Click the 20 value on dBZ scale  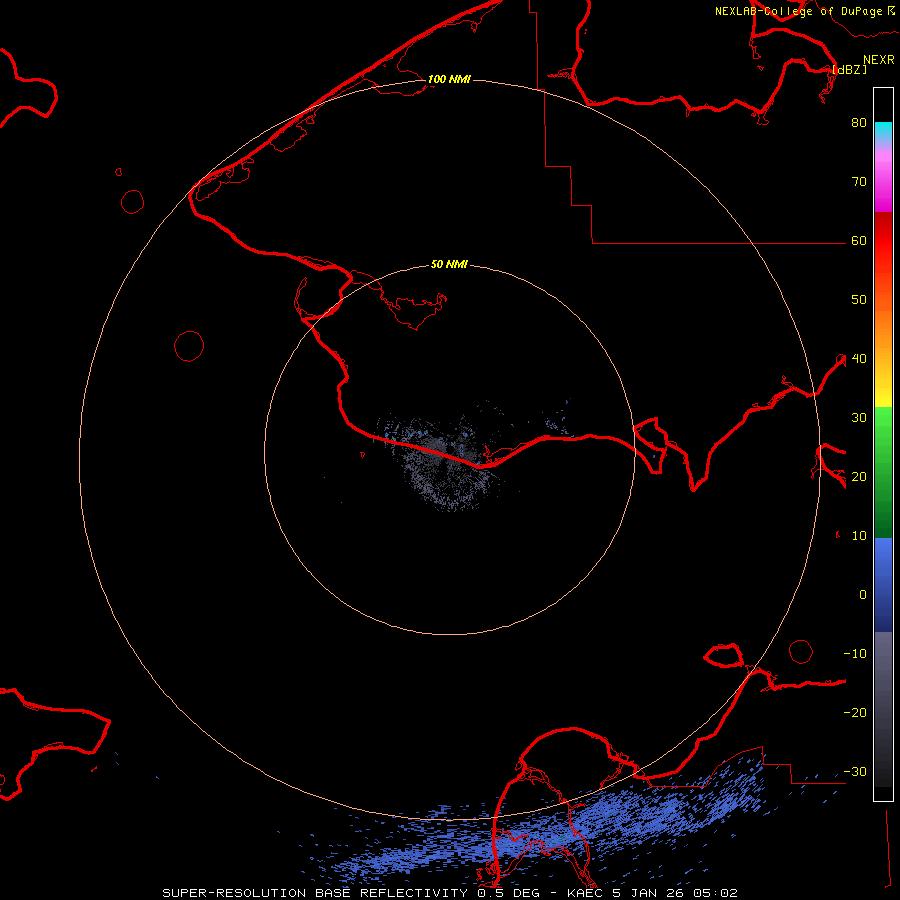click(x=859, y=477)
